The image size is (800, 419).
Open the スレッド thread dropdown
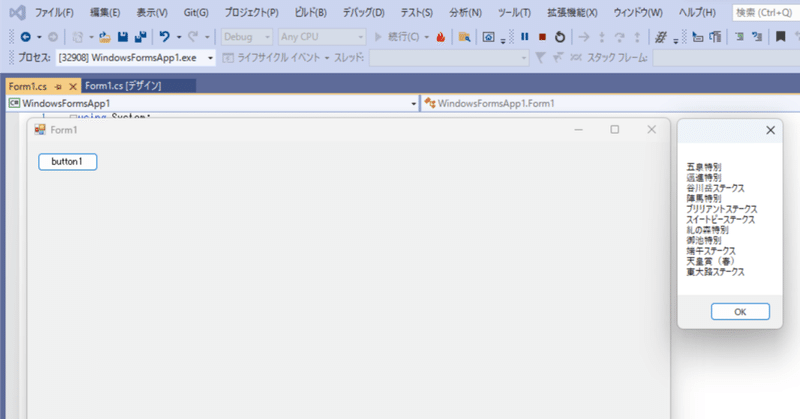tap(449, 58)
